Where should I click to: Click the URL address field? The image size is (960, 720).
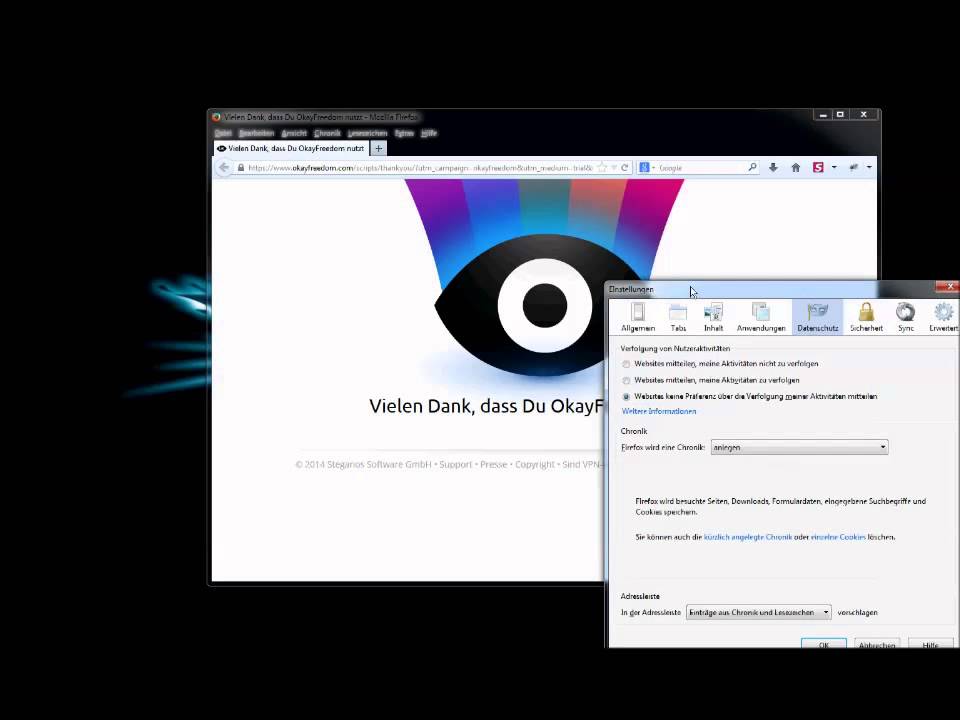(x=420, y=168)
